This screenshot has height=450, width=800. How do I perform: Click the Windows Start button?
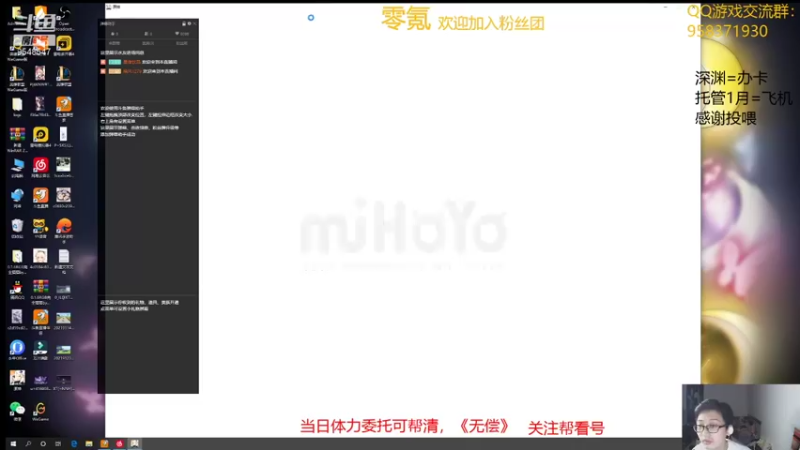pyautogui.click(x=13, y=444)
